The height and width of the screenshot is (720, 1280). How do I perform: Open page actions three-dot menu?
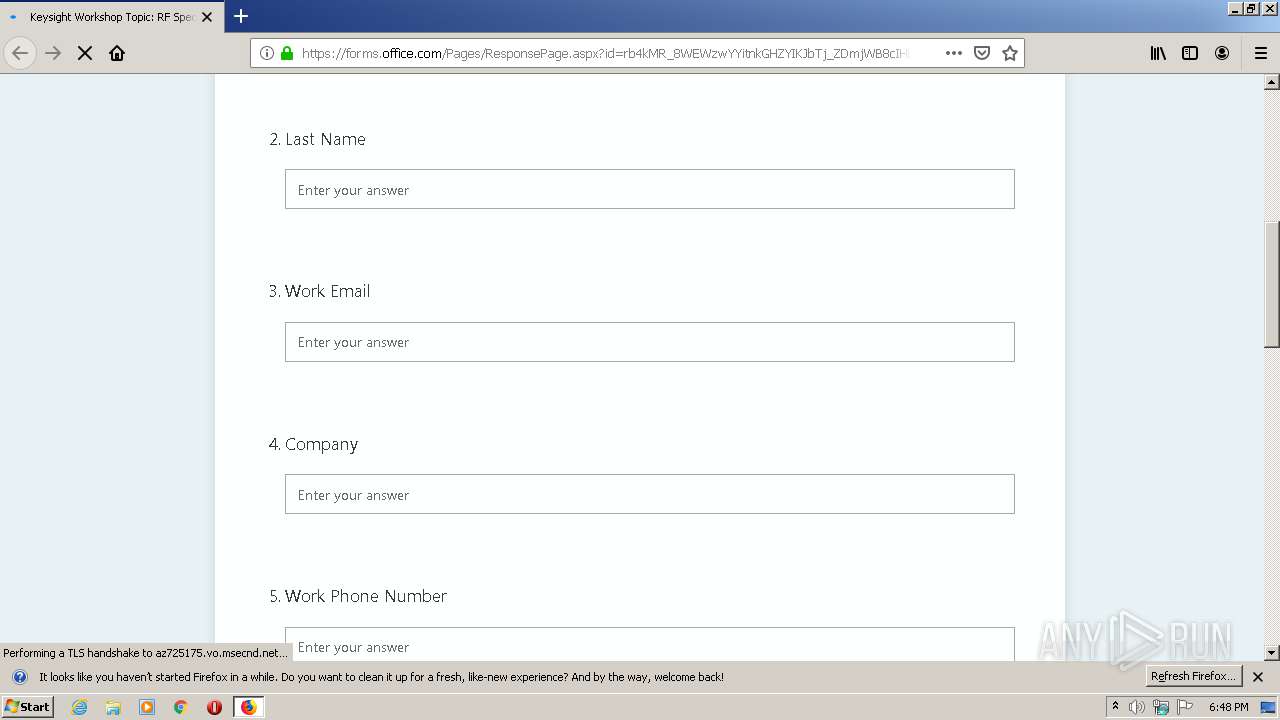click(954, 53)
